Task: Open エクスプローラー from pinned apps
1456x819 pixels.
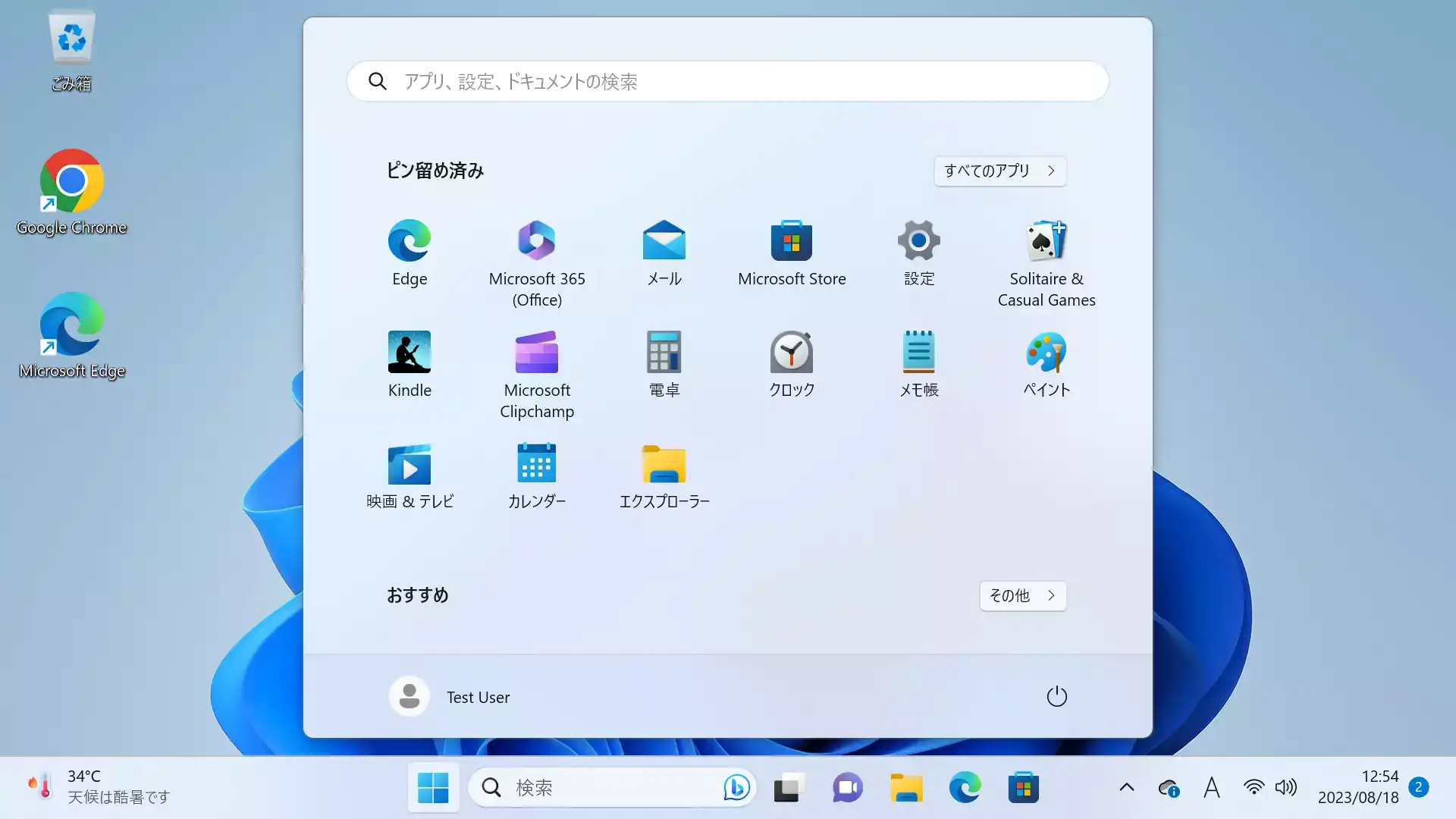Action: pos(664,476)
